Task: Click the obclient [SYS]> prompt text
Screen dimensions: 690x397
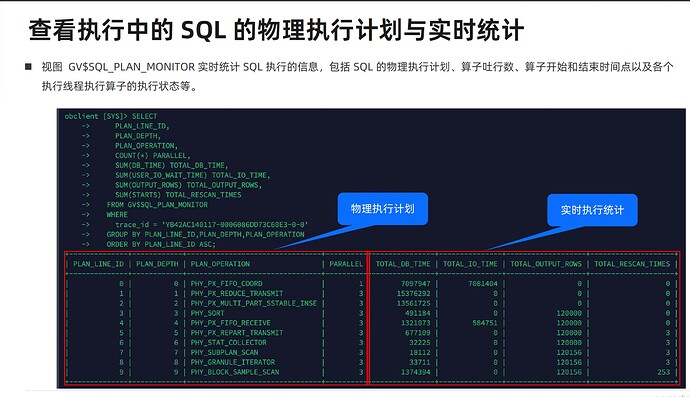Action: coord(96,116)
